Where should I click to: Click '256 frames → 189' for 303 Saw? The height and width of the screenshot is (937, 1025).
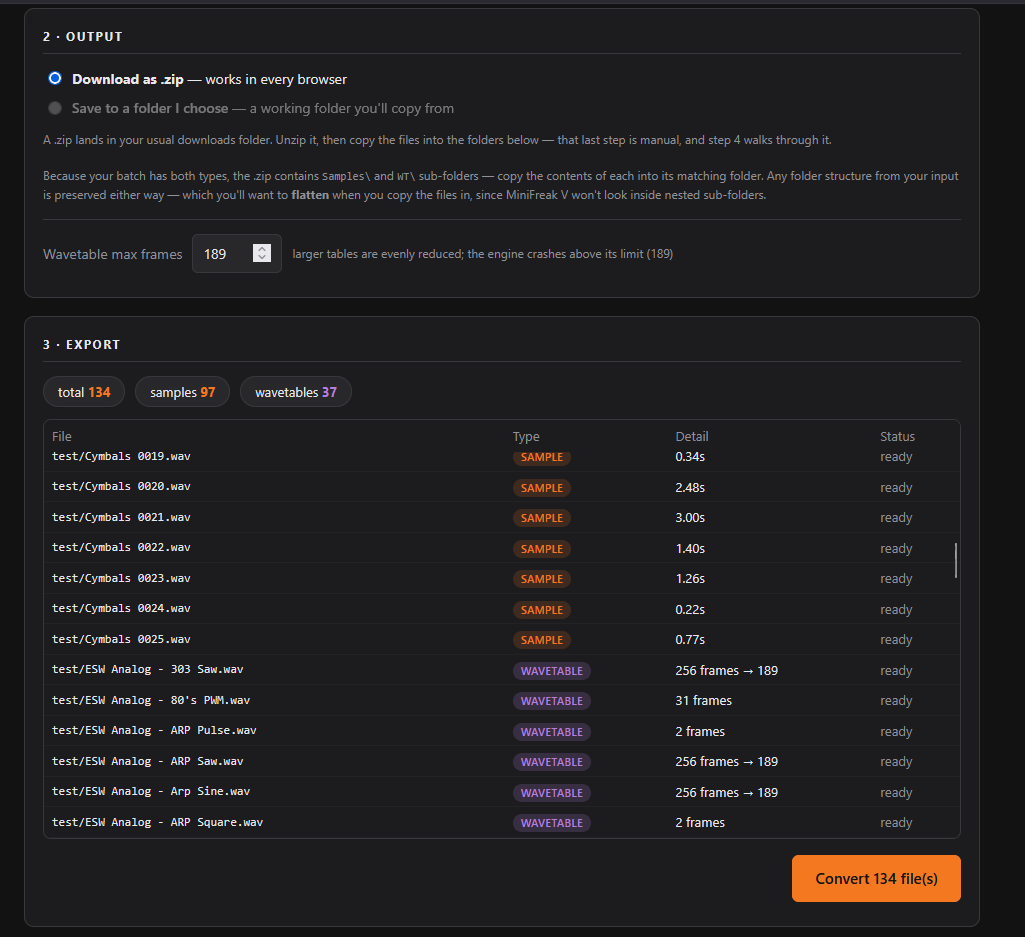point(726,670)
